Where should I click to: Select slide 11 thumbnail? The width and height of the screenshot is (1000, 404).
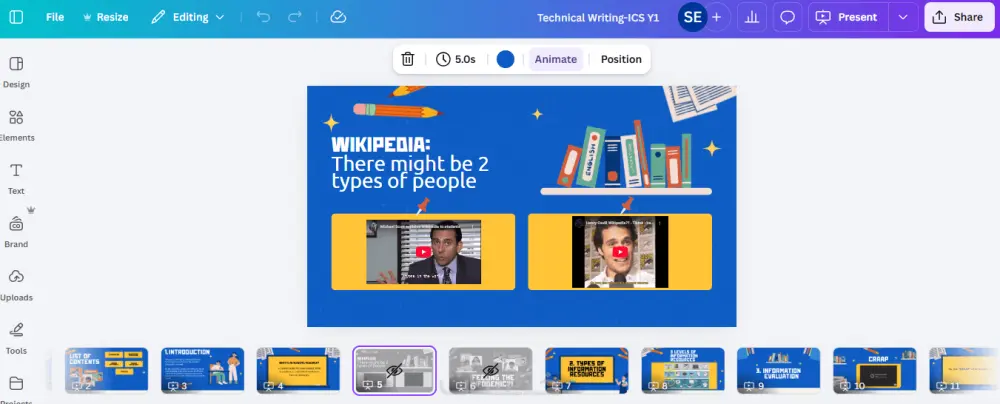tap(964, 370)
